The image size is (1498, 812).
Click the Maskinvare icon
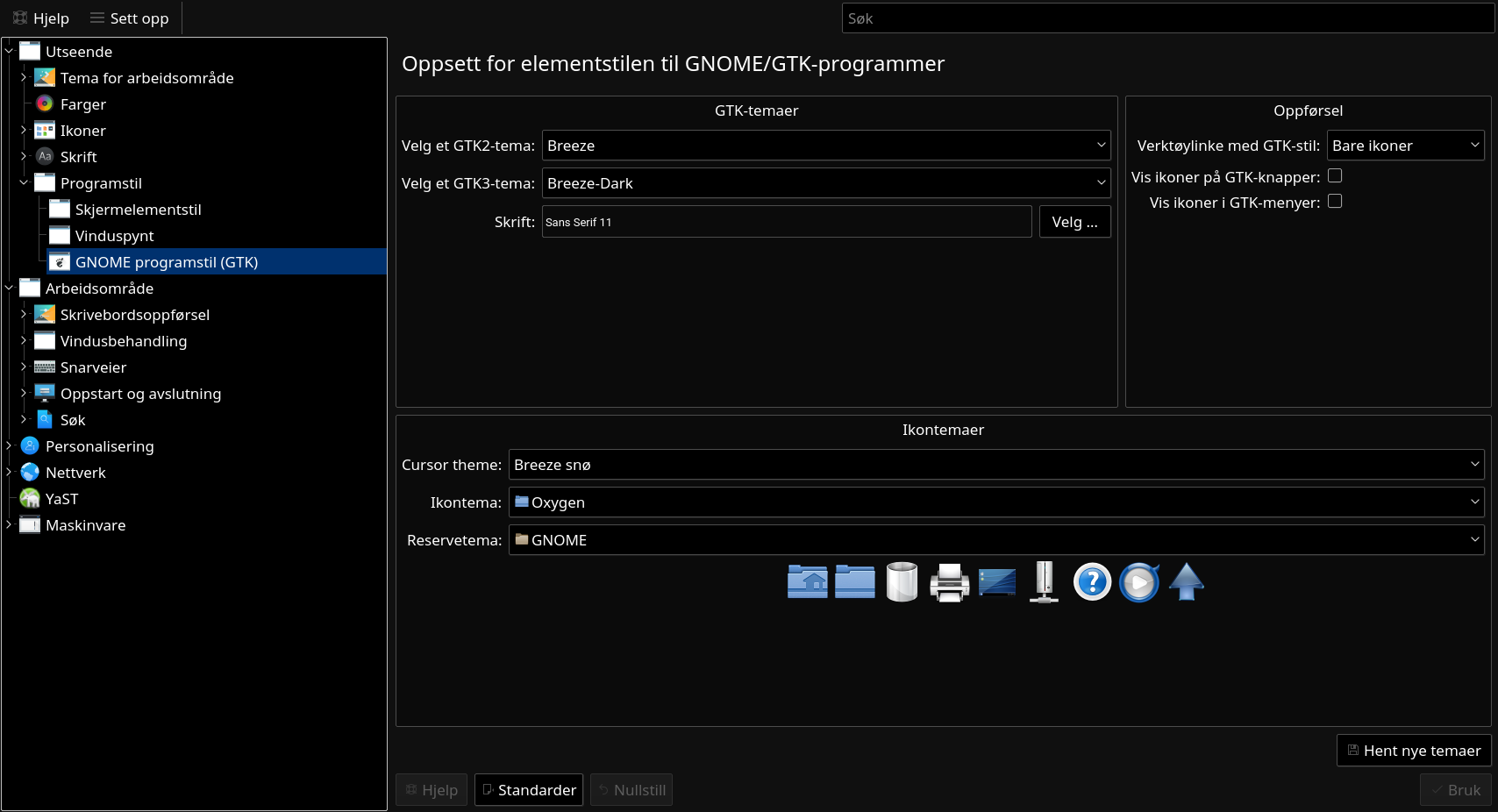(30, 525)
